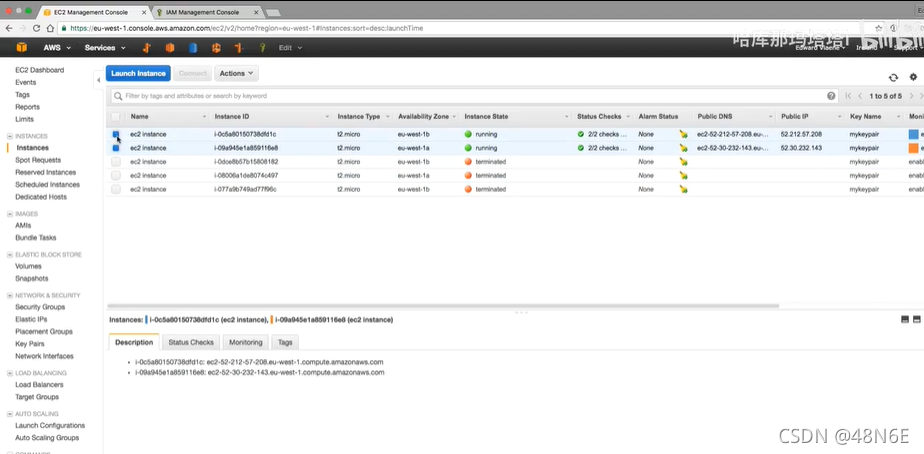The width and height of the screenshot is (924, 454).
Task: Collapse the NETWORK & SECURITY section
Action: [x=10, y=295]
